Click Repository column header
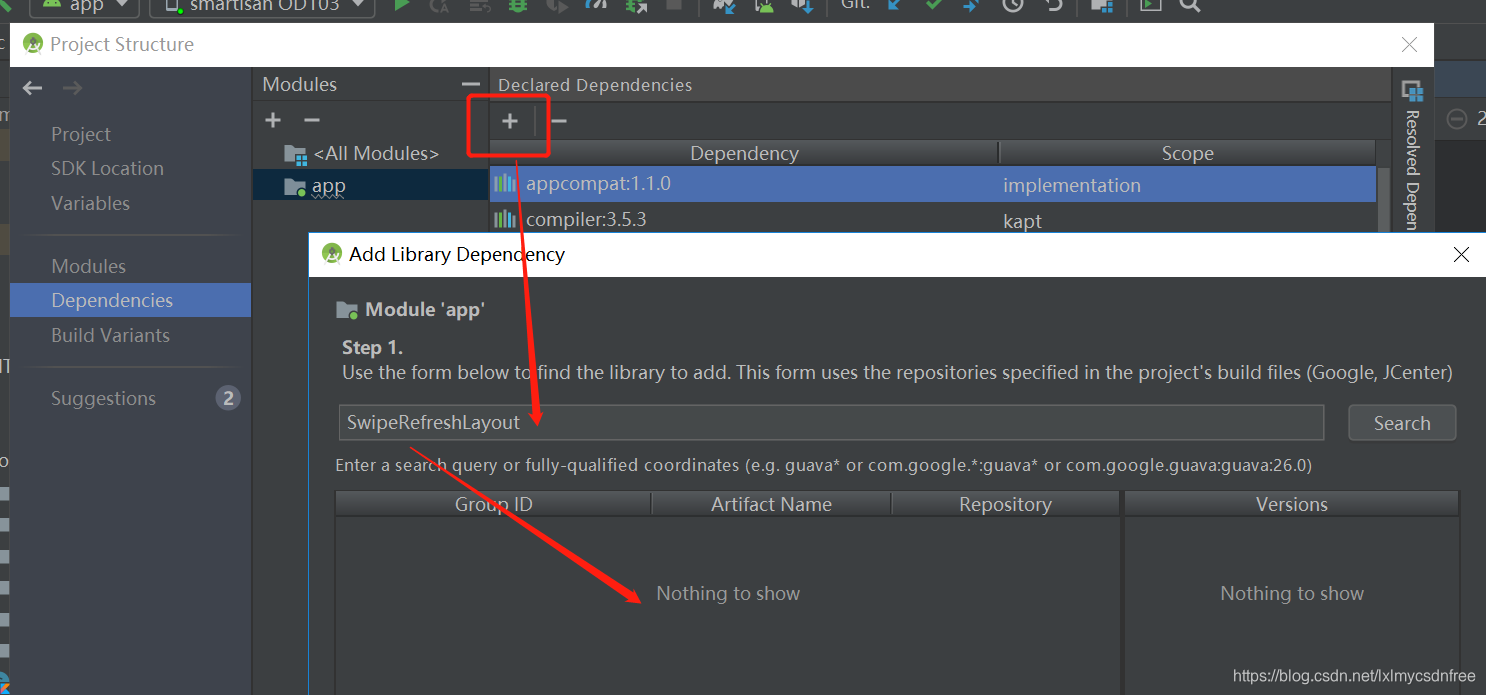This screenshot has height=695, width=1486. (x=1005, y=504)
